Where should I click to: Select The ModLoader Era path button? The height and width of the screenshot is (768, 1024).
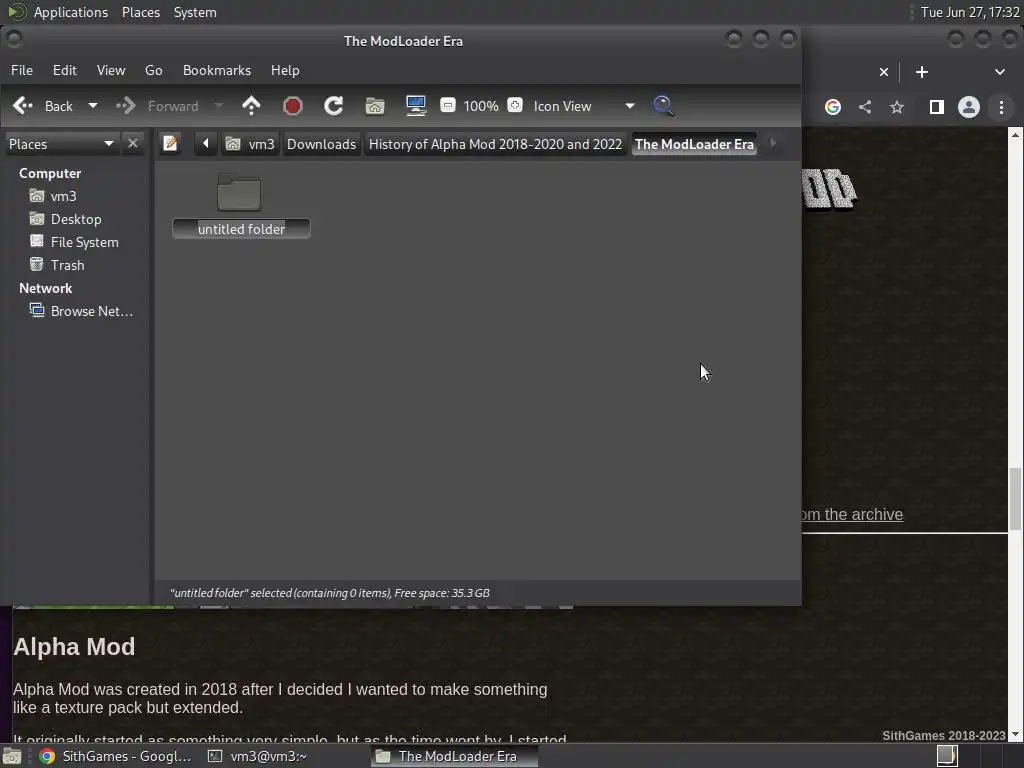point(694,144)
